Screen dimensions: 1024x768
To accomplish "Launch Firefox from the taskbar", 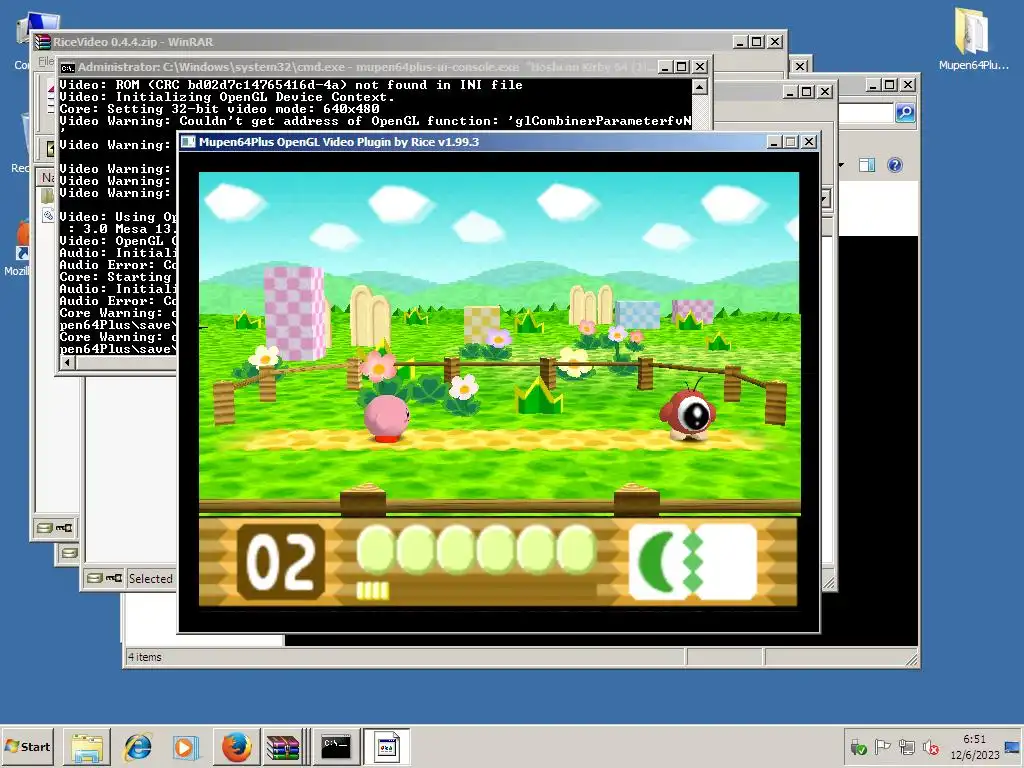I will pyautogui.click(x=236, y=747).
